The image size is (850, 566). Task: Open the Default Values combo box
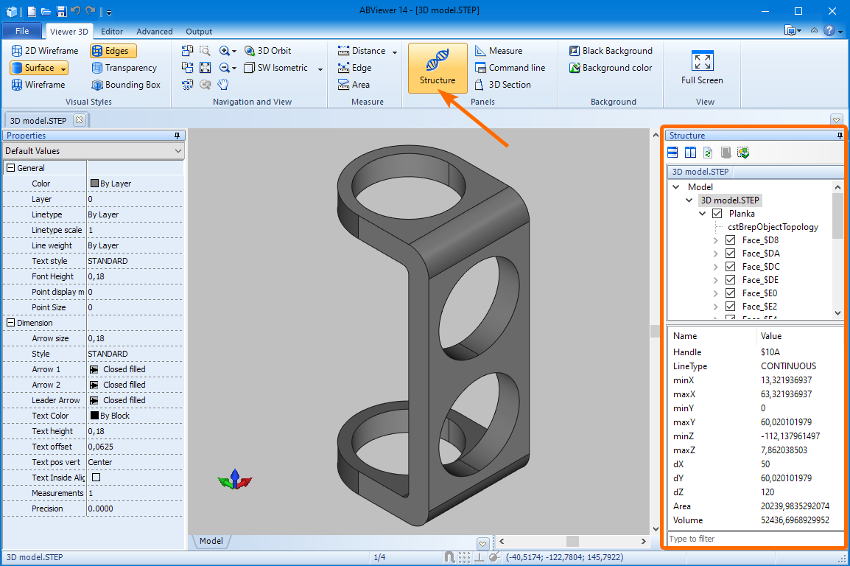tap(93, 151)
